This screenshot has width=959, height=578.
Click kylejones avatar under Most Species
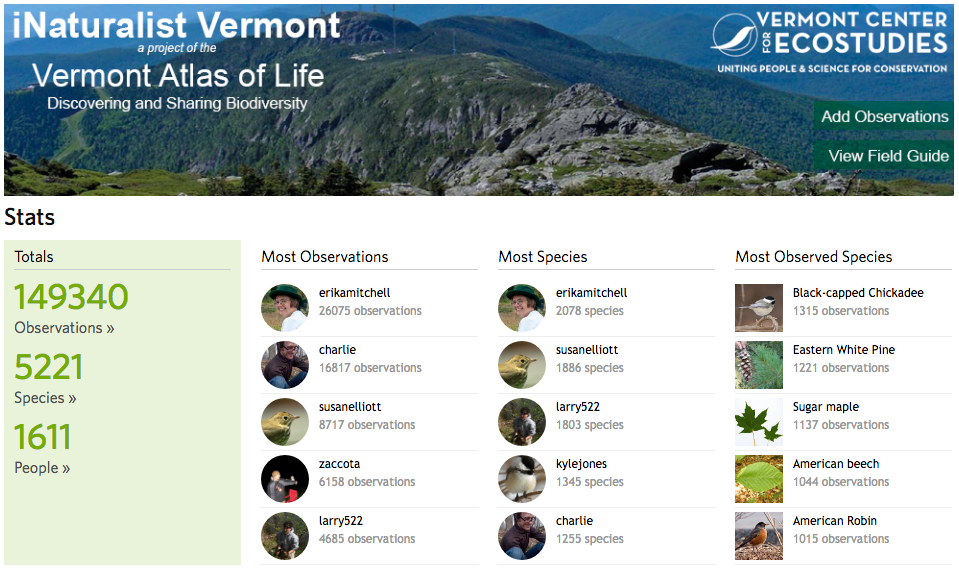click(x=522, y=479)
